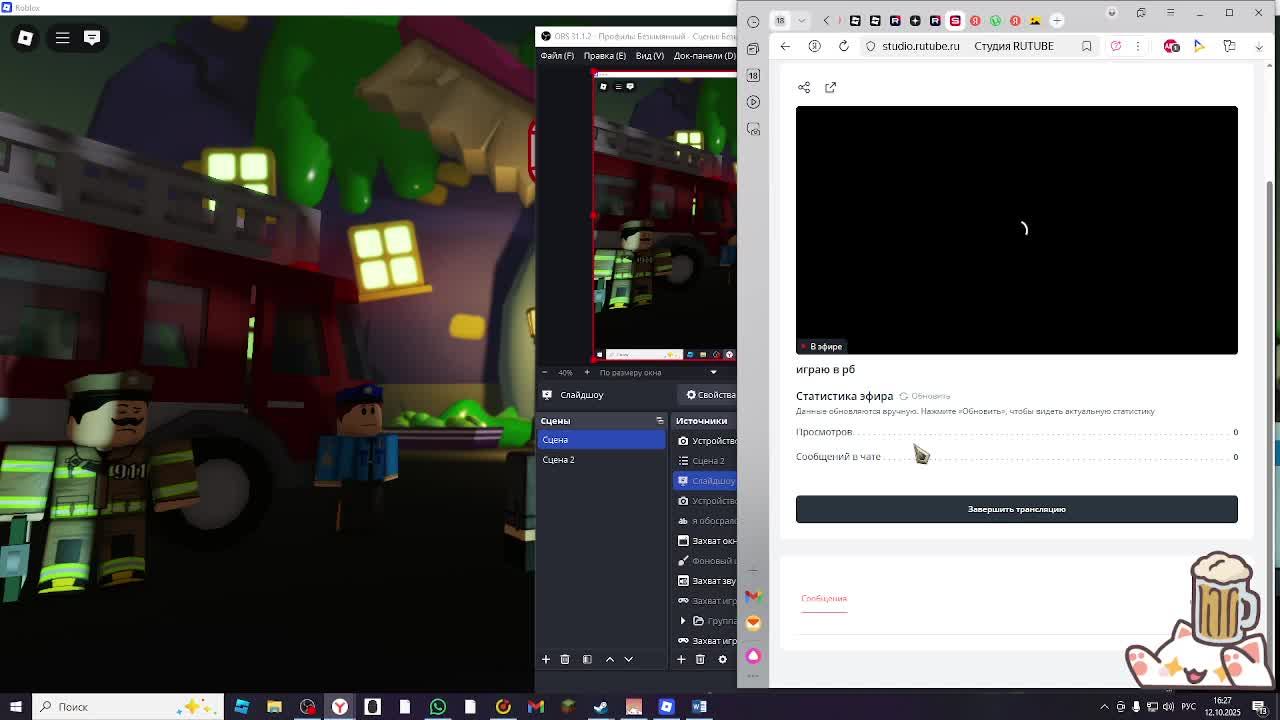Delete the selected scene

(x=565, y=660)
